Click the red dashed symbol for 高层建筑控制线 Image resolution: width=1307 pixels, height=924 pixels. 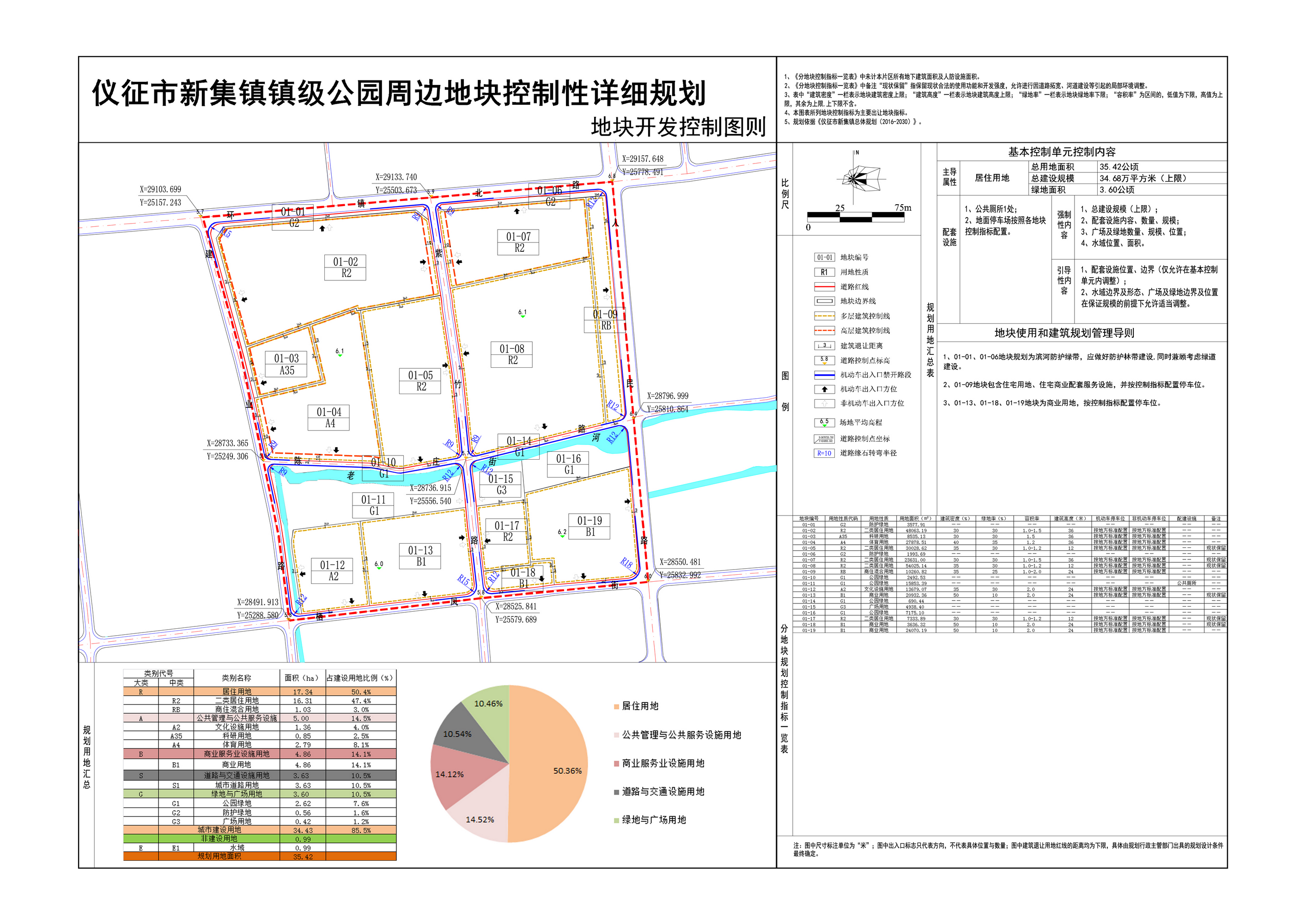click(824, 330)
